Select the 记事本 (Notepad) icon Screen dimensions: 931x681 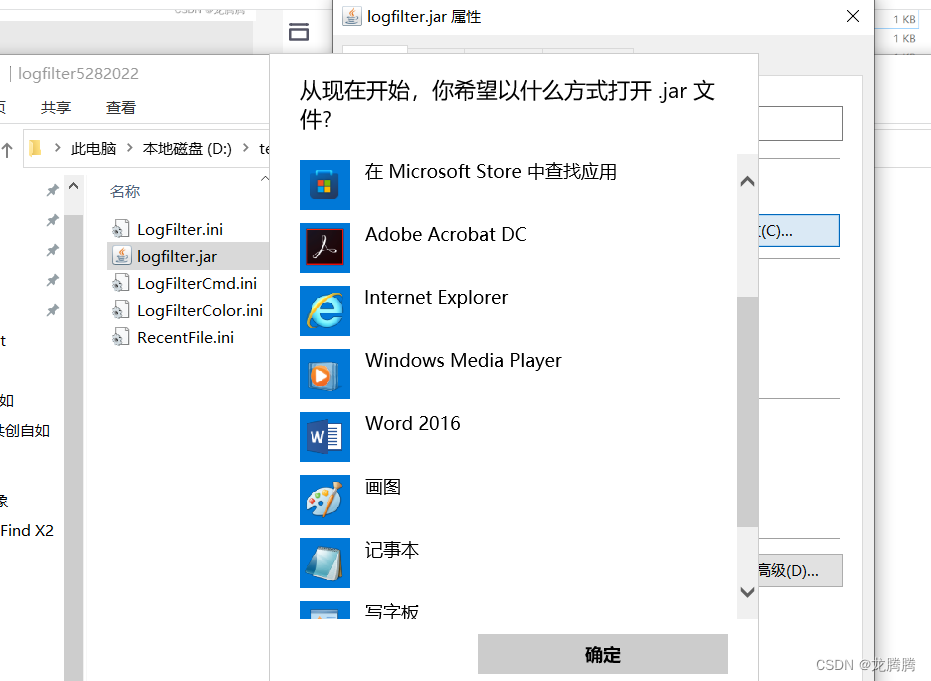coord(325,563)
